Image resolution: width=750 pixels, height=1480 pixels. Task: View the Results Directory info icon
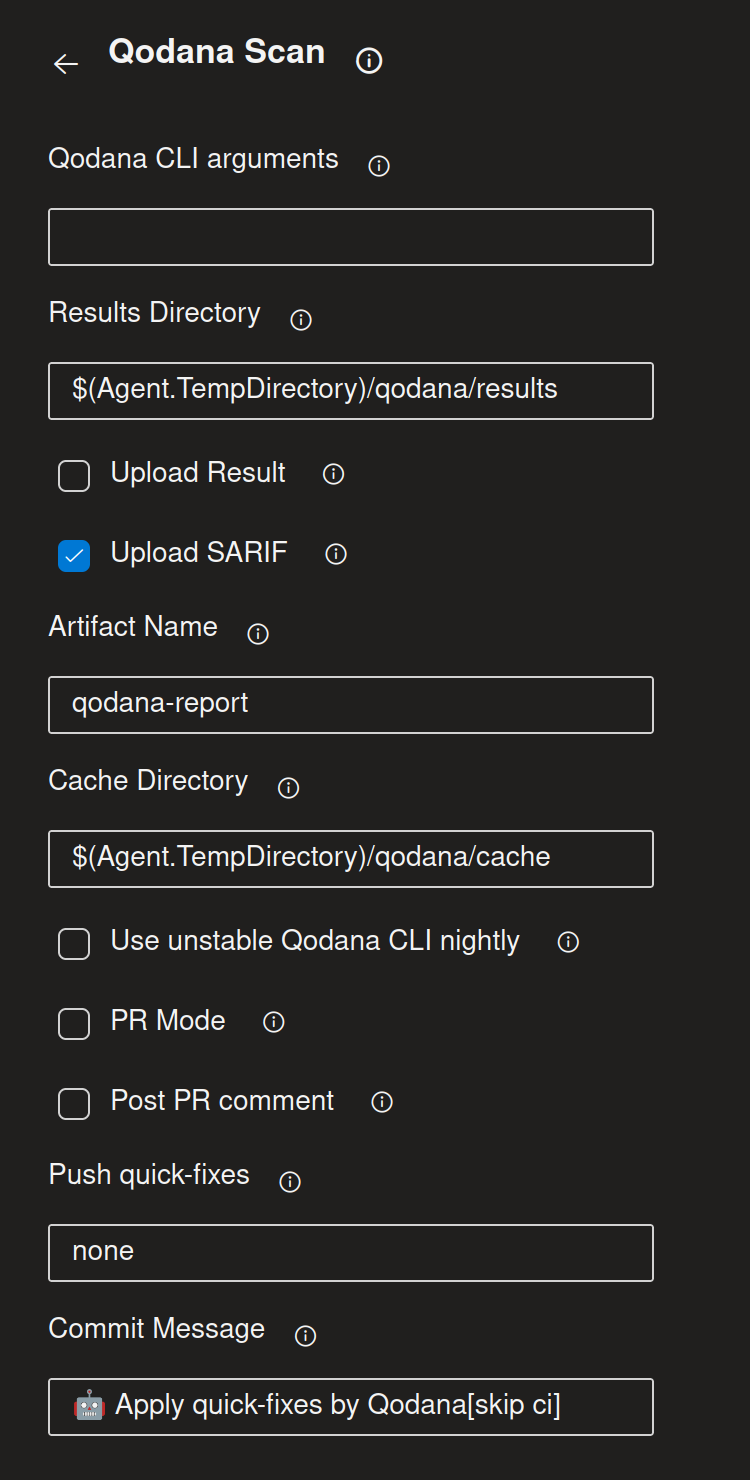[300, 319]
